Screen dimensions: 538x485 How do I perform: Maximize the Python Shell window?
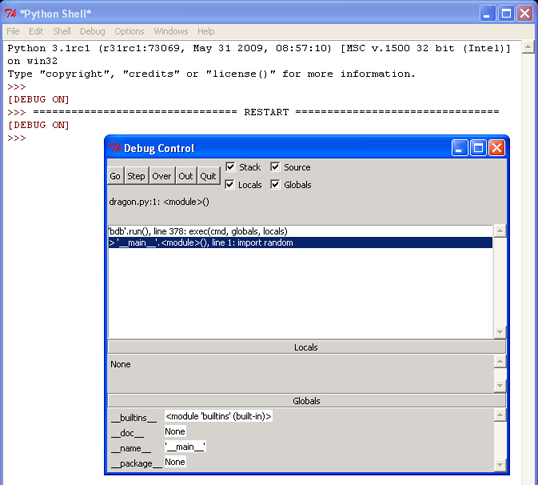[x=506, y=14]
